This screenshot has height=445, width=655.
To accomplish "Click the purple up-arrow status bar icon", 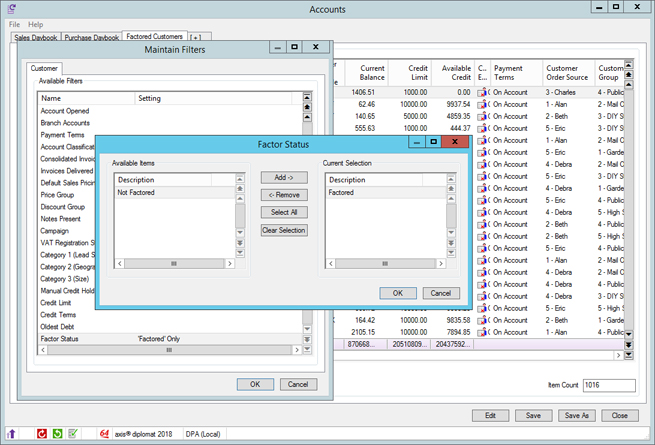I will coord(11,434).
